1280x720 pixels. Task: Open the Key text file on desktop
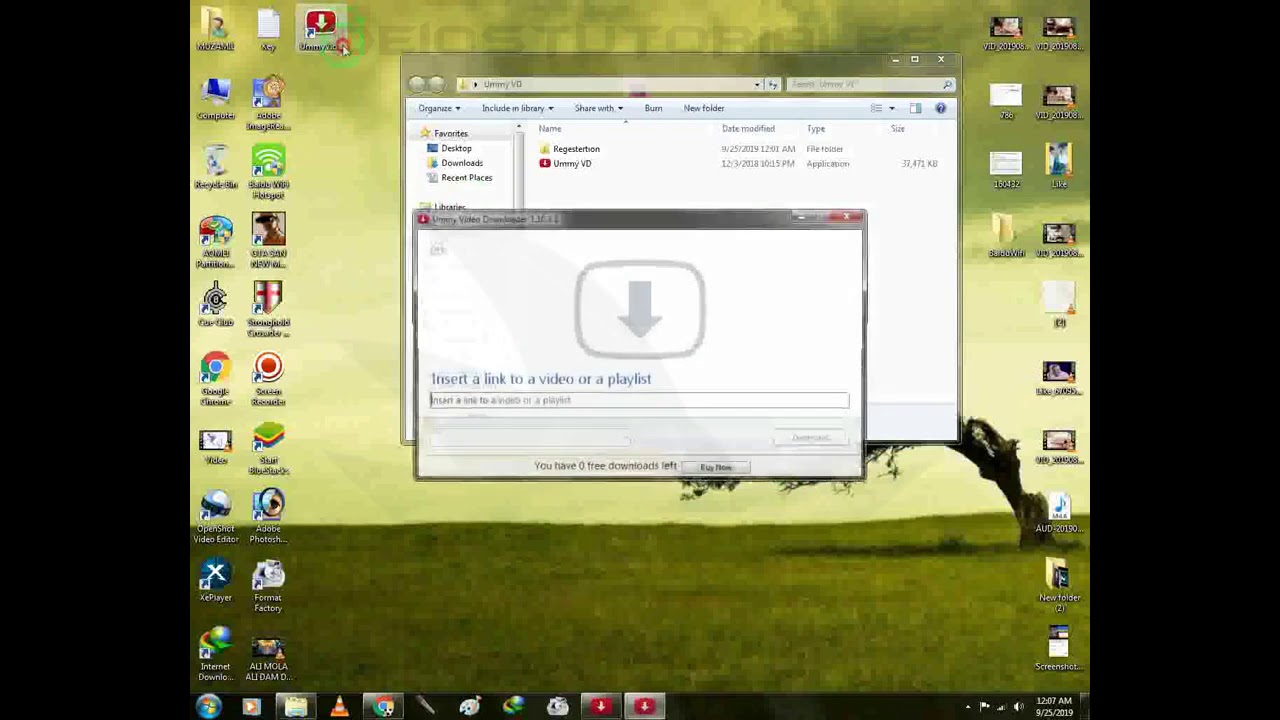coord(268,30)
